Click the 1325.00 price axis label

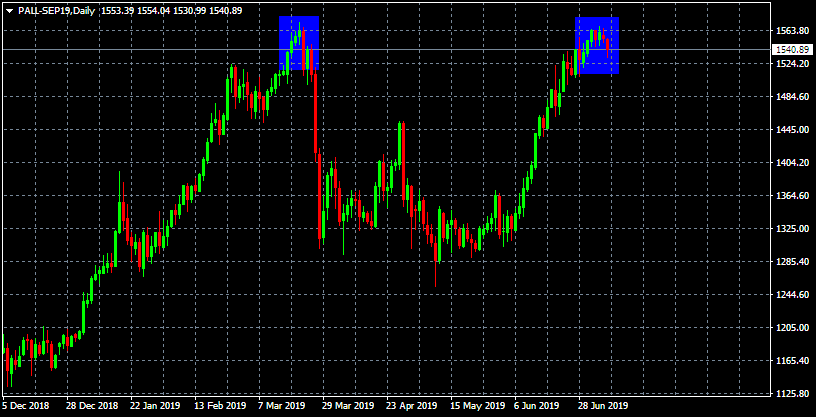coord(792,229)
